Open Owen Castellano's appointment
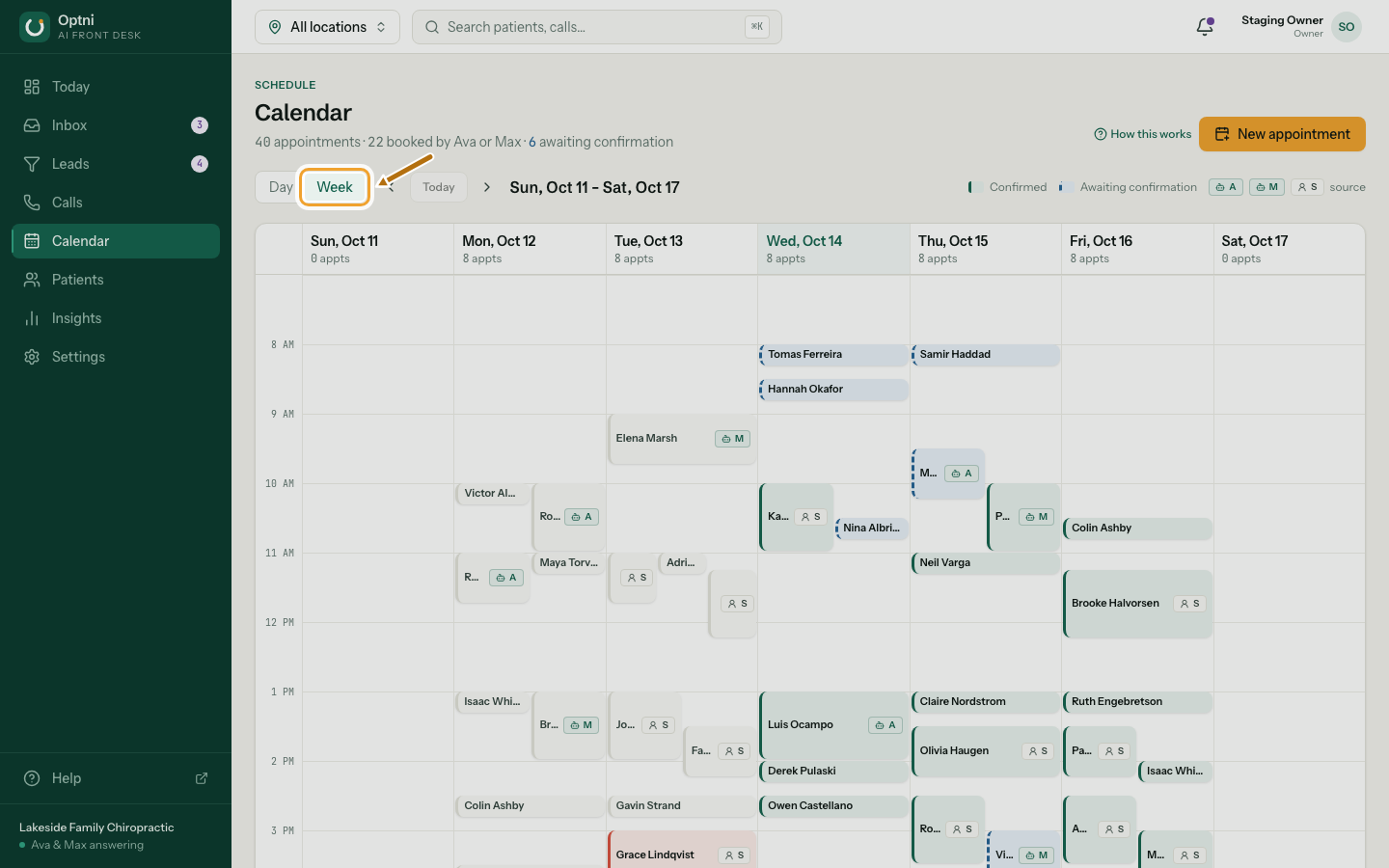 coord(833,806)
